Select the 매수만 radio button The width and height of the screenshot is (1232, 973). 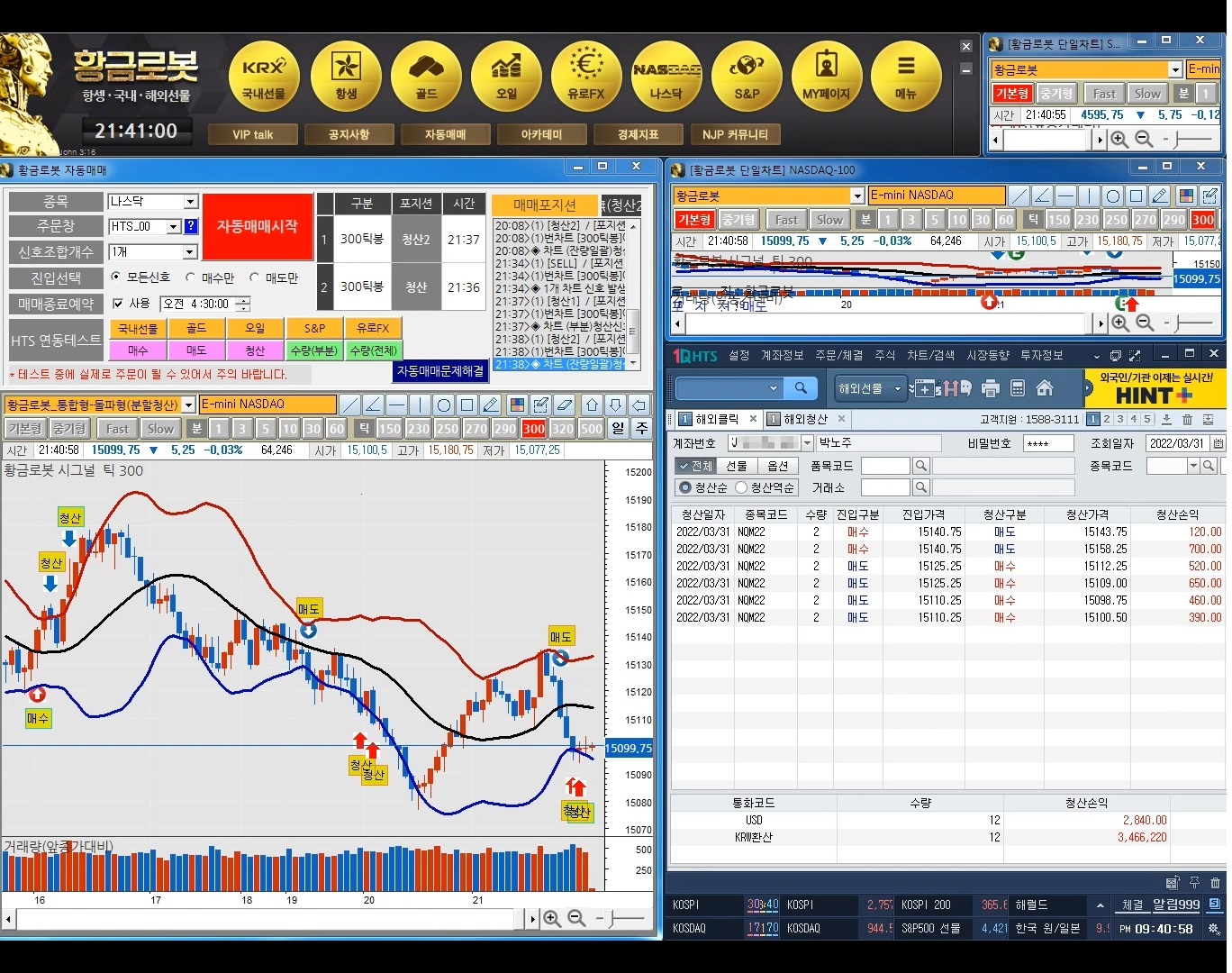[190, 277]
